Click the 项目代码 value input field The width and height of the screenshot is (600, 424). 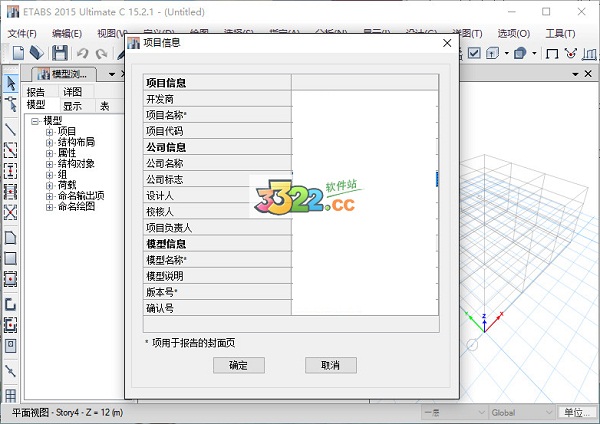pyautogui.click(x=365, y=131)
